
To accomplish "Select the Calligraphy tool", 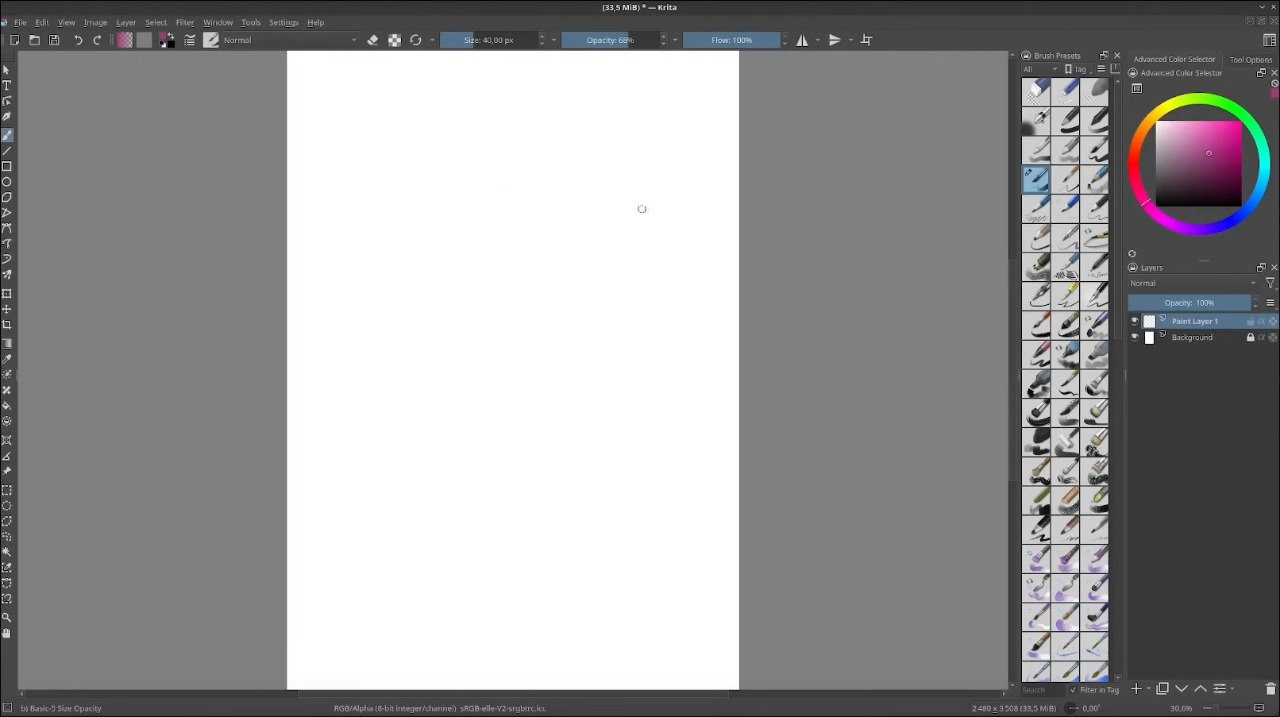I will pos(7,117).
